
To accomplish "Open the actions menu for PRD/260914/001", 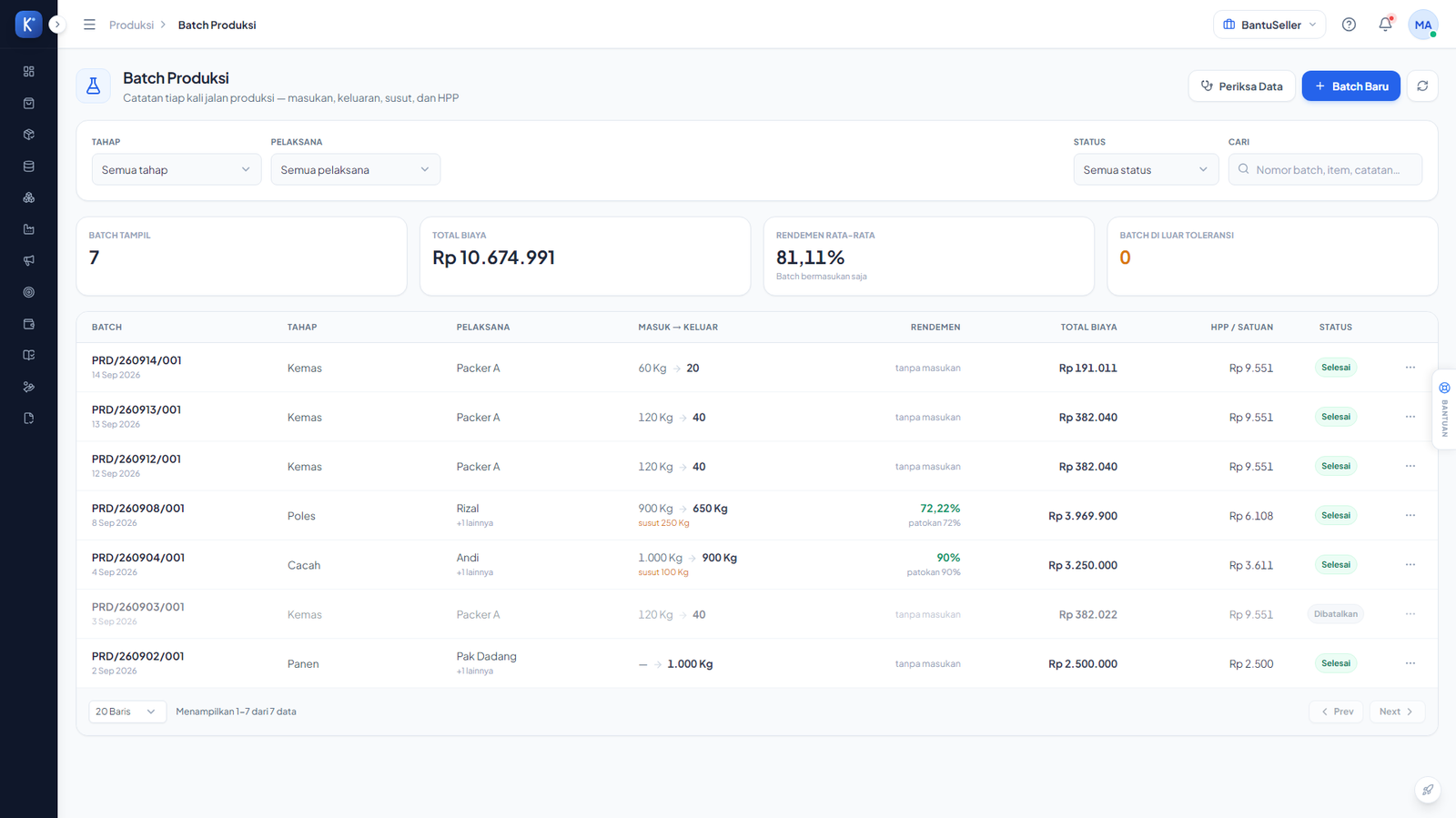I will pos(1410,368).
